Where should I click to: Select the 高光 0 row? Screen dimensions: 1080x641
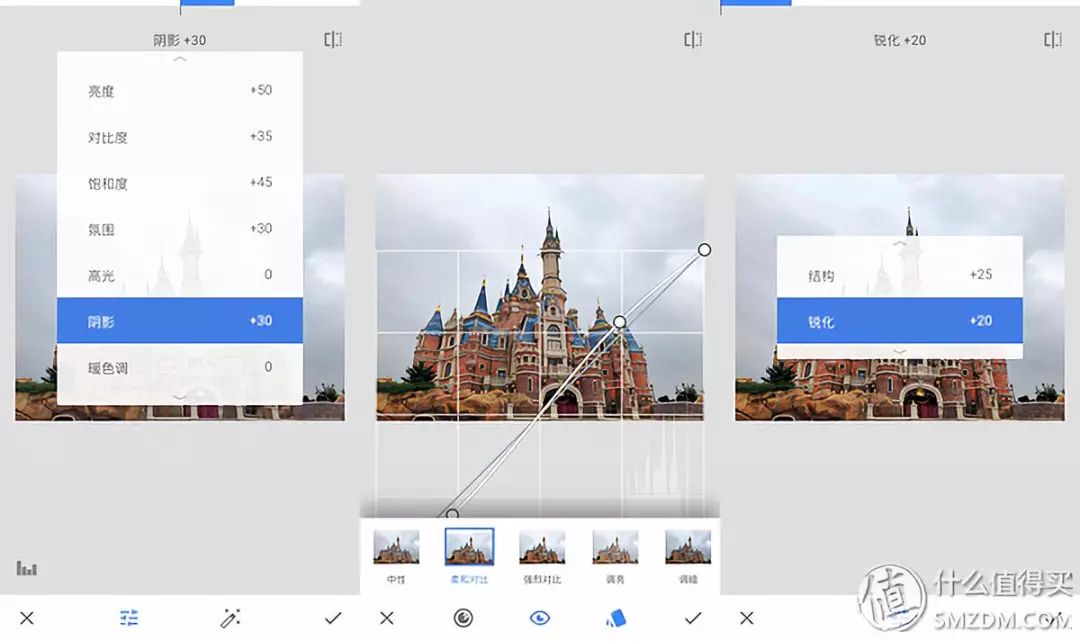(x=180, y=275)
